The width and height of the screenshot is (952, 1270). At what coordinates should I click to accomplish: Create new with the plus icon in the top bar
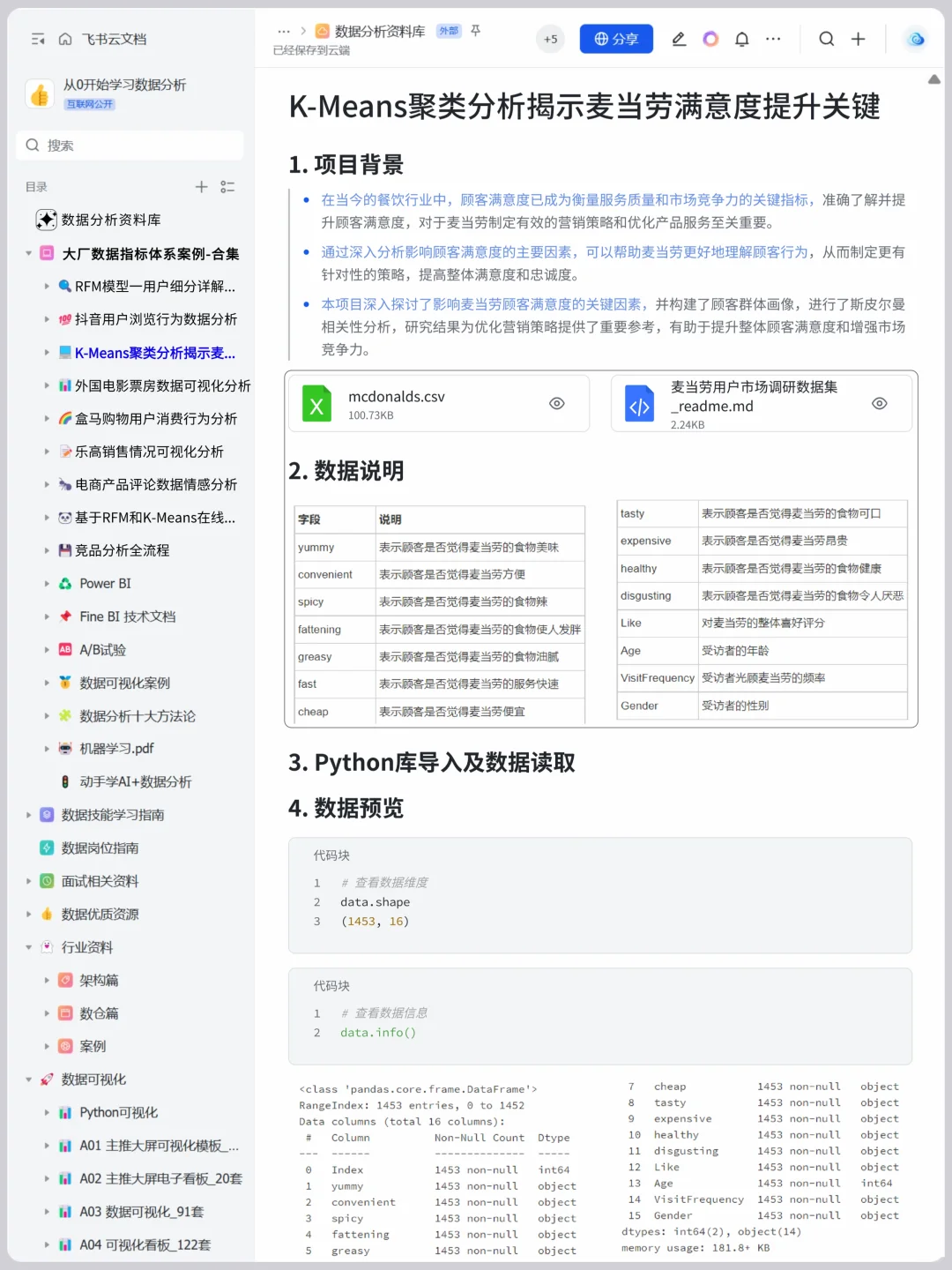click(858, 39)
